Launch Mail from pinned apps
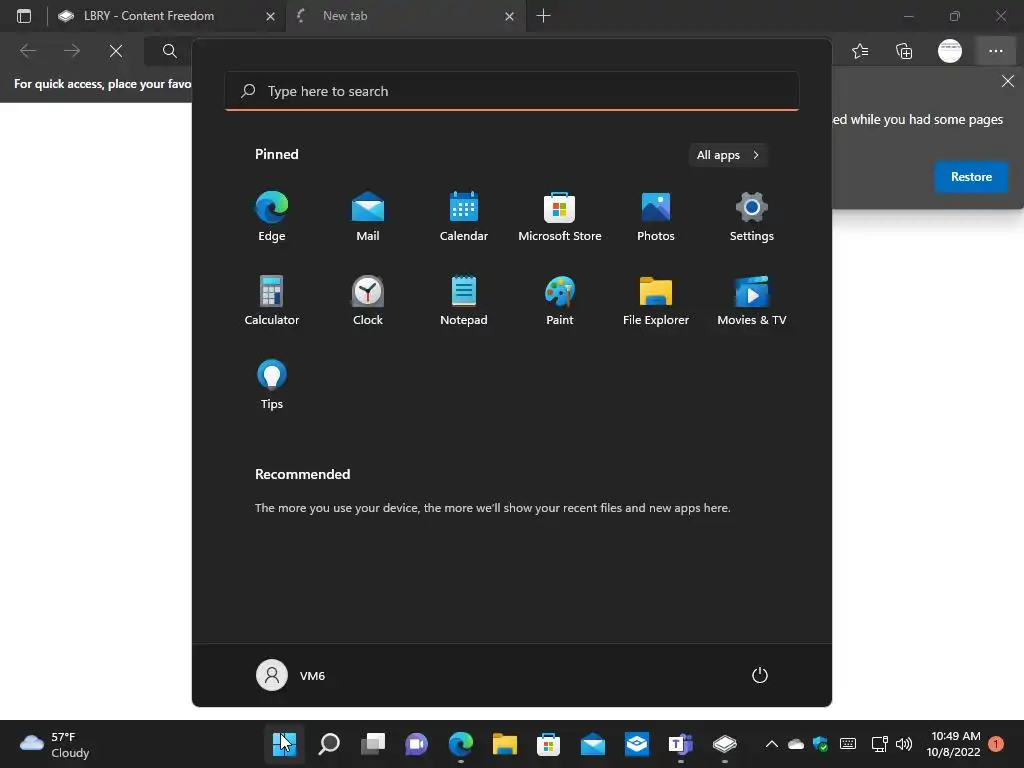This screenshot has width=1024, height=768. [368, 216]
